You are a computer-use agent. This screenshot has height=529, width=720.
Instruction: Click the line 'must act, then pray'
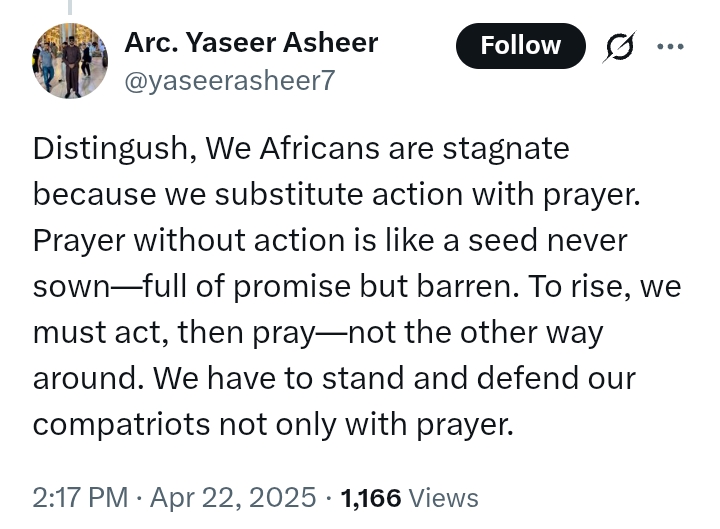pyautogui.click(x=318, y=332)
